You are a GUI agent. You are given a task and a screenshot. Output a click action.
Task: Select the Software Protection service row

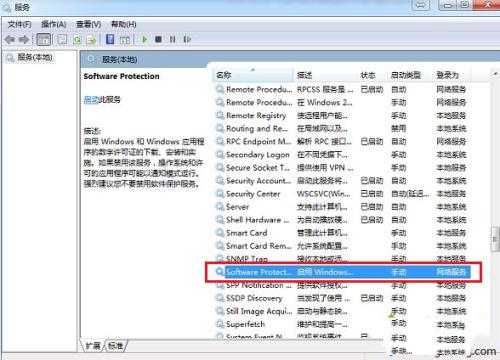343,272
